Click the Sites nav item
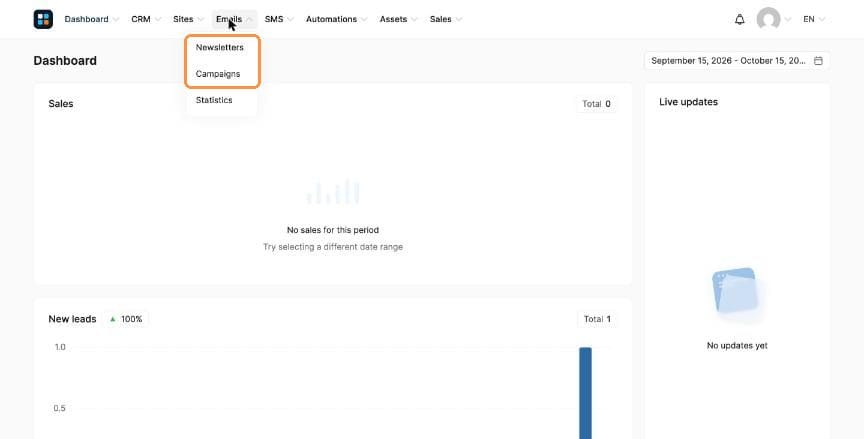This screenshot has height=439, width=864. pyautogui.click(x=183, y=19)
